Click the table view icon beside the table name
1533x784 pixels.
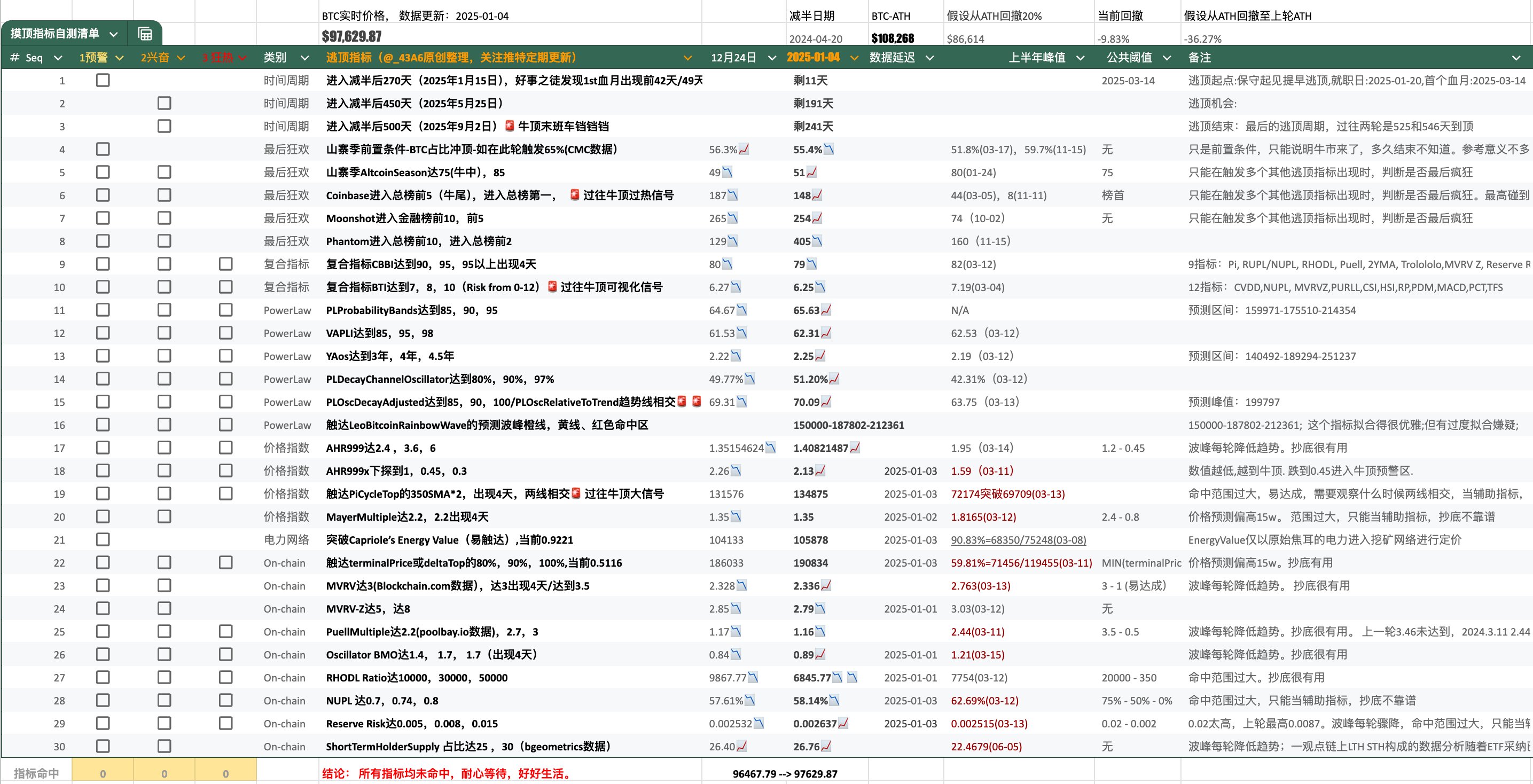[145, 34]
